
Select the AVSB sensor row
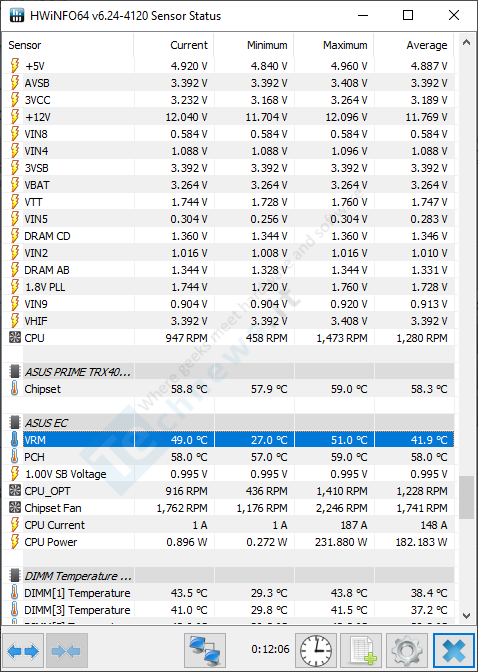[x=228, y=83]
